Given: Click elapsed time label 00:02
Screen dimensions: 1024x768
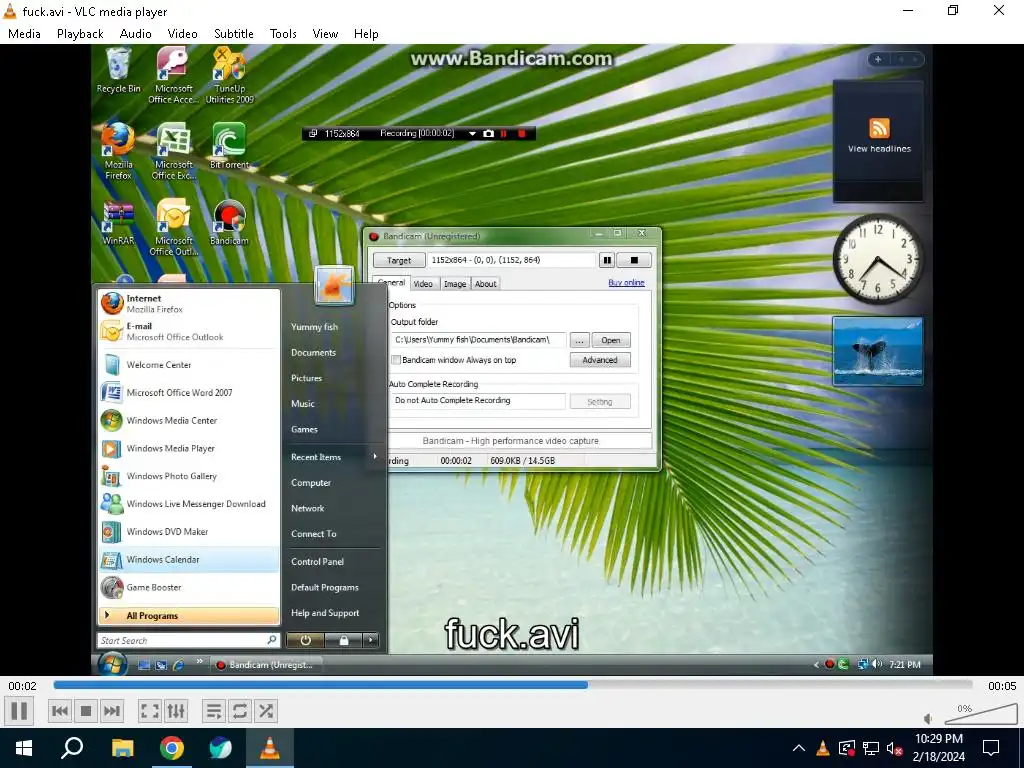Looking at the screenshot, I should pos(22,686).
